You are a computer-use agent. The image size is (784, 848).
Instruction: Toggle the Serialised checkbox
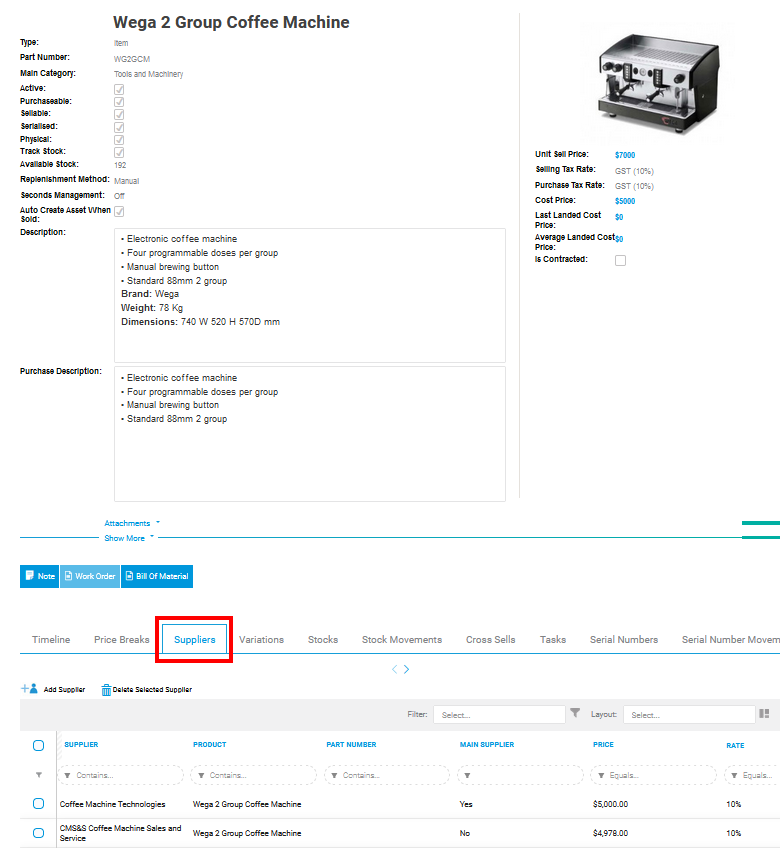tap(119, 127)
